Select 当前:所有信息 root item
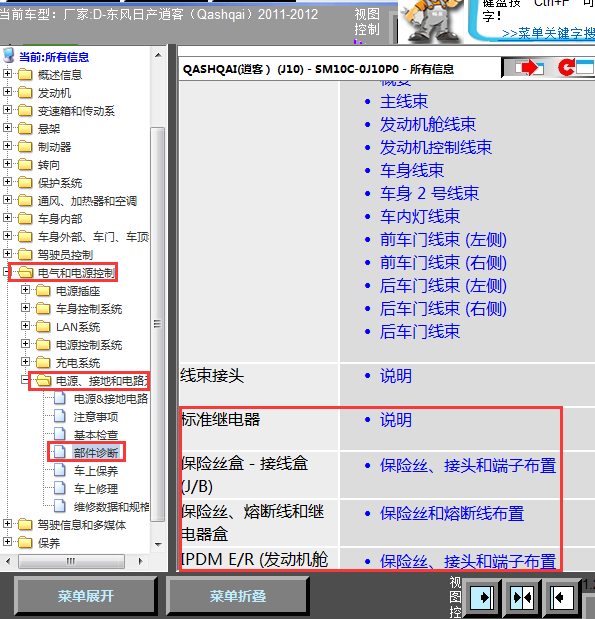 pyautogui.click(x=54, y=57)
